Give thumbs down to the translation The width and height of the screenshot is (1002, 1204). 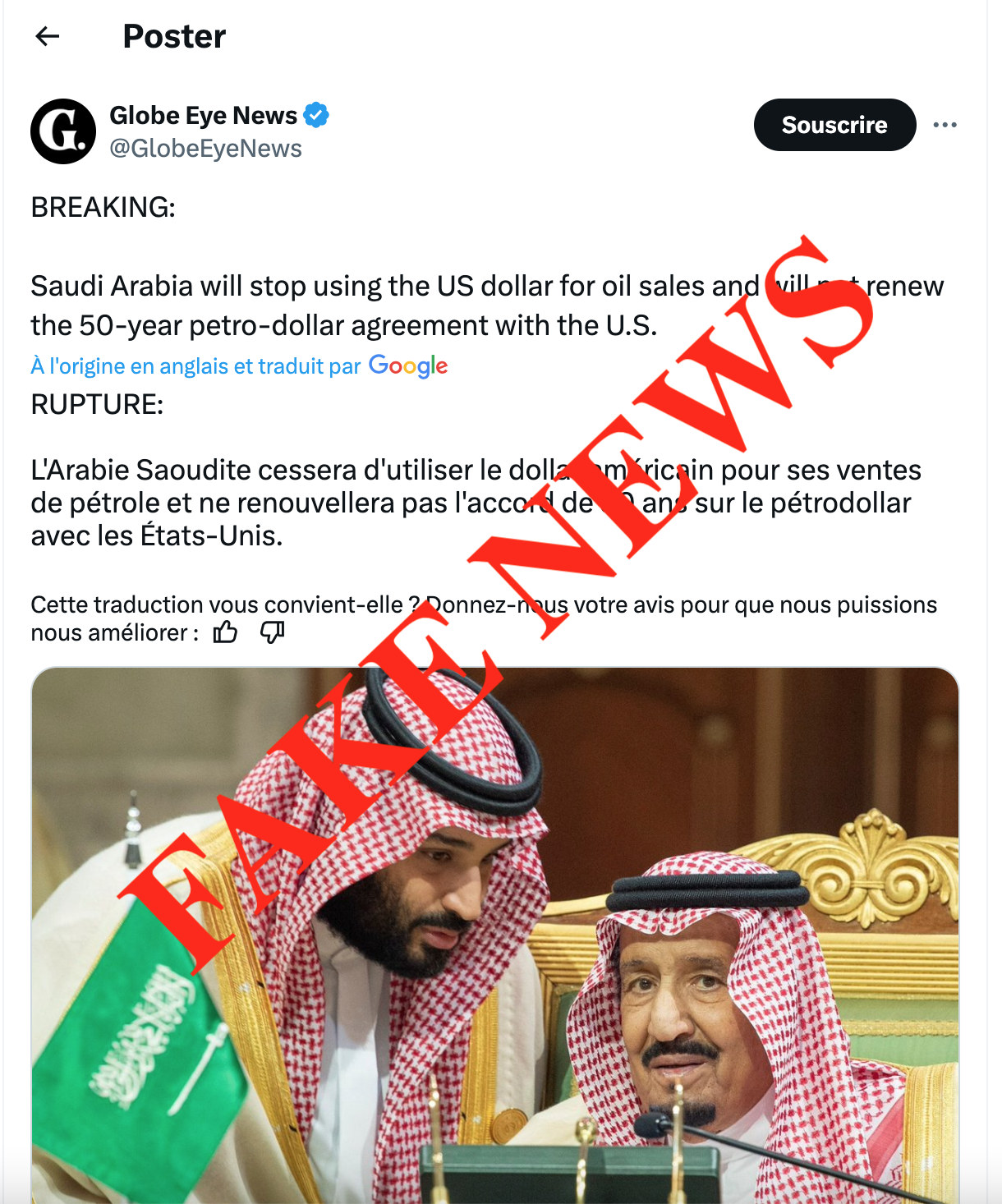272,632
